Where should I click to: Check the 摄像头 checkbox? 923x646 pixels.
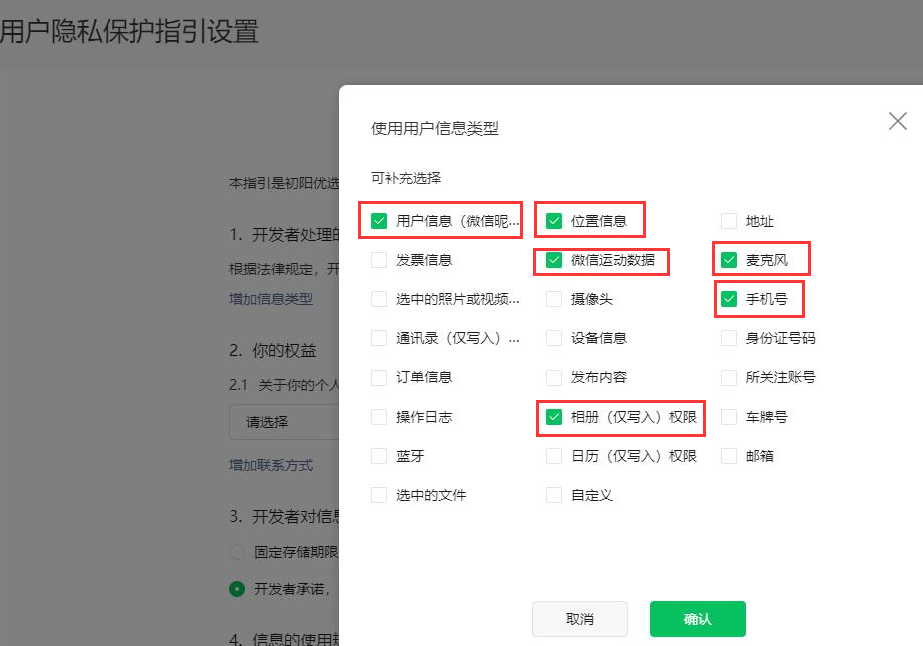click(x=554, y=299)
